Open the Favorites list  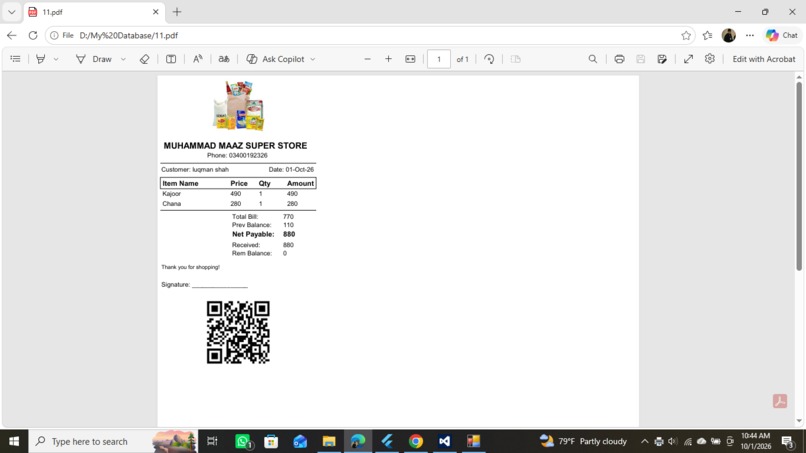(707, 35)
